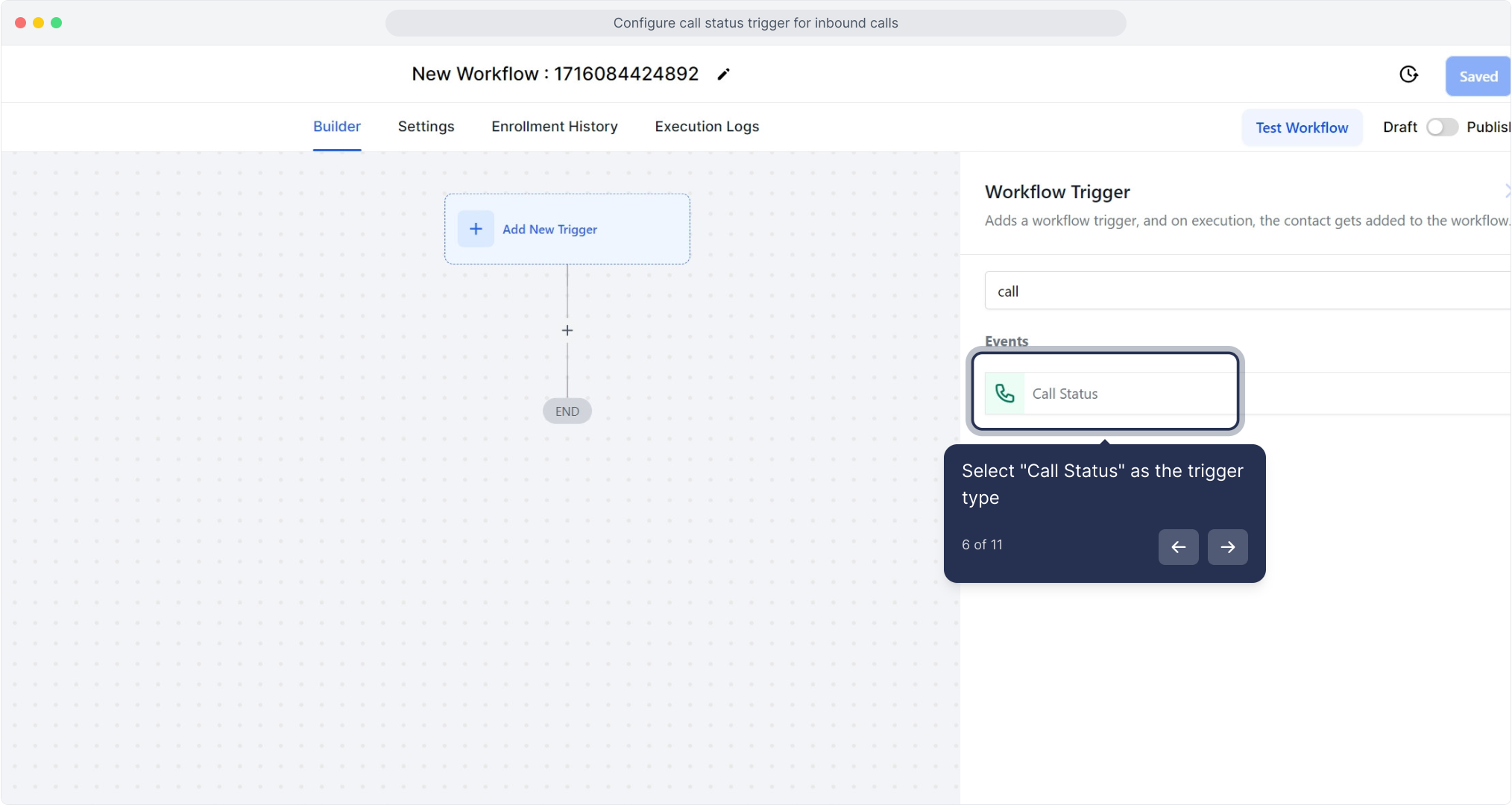The height and width of the screenshot is (805, 1512).
Task: Click the trigger search field containing "call"
Action: (1245, 291)
